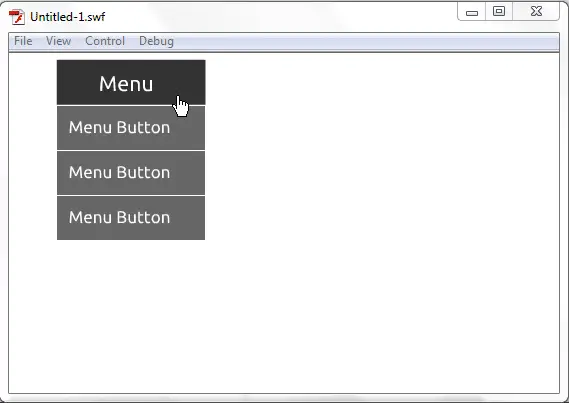Choose the second Menu Button item
Viewport: 570px width, 403px height.
point(131,173)
